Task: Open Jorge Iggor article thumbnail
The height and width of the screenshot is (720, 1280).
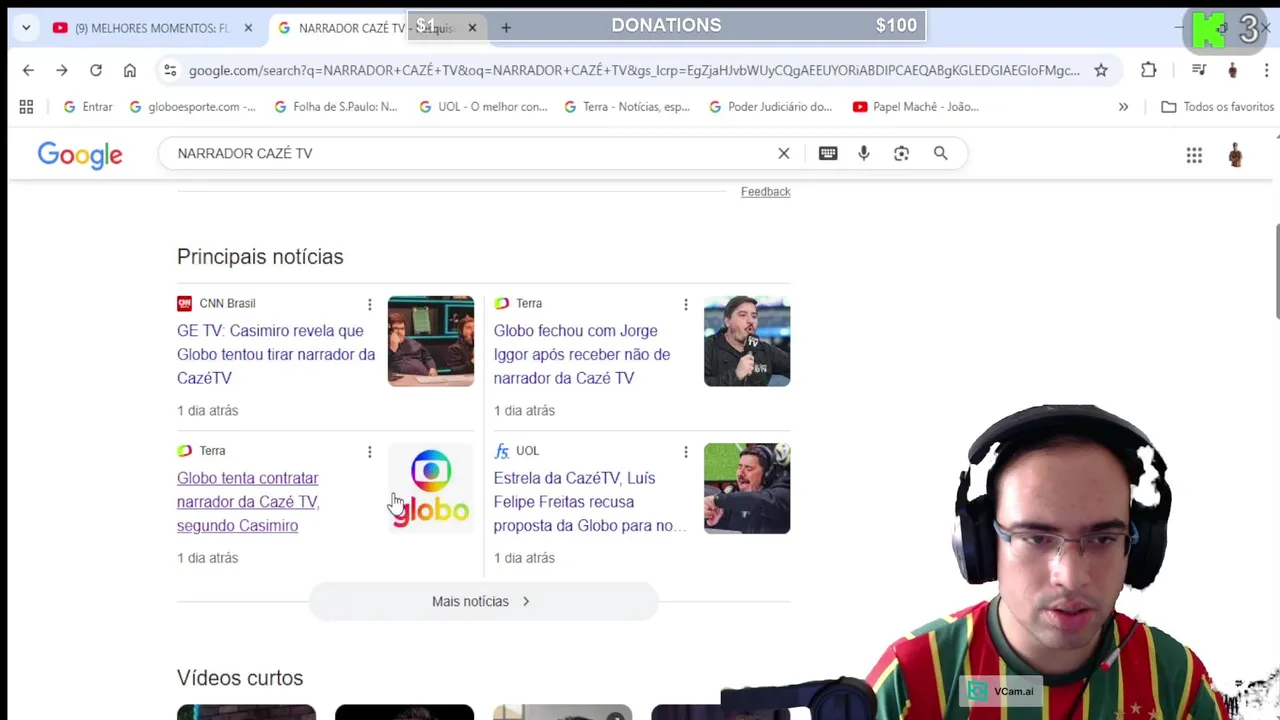Action: point(747,341)
